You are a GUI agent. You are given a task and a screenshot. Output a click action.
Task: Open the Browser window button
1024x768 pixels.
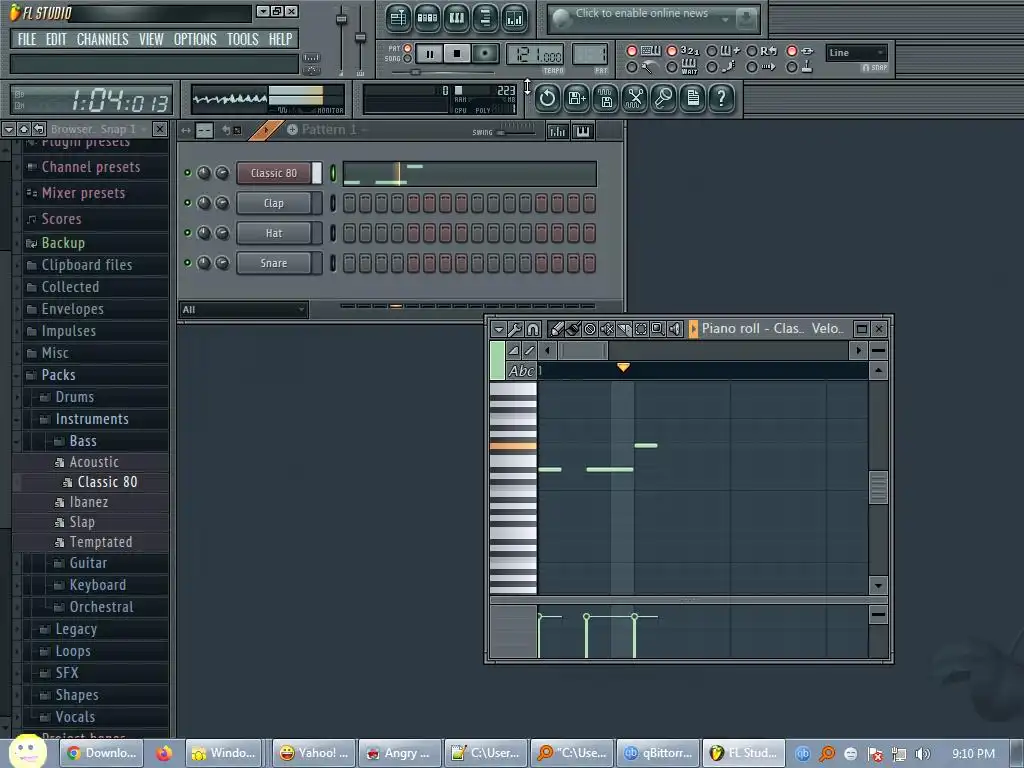click(485, 18)
